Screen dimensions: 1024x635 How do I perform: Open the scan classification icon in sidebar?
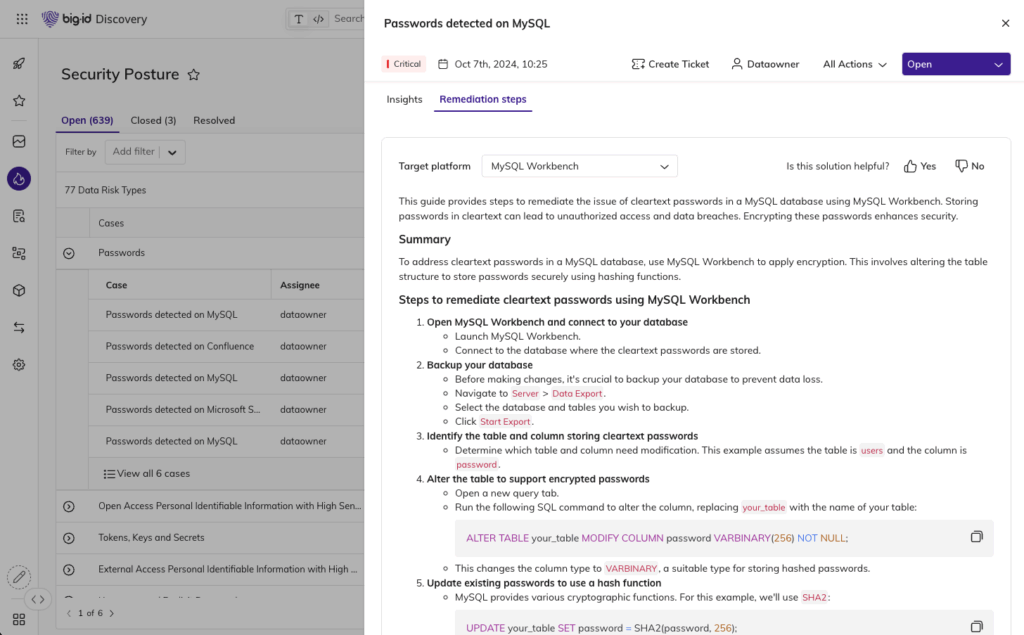pyautogui.click(x=19, y=253)
